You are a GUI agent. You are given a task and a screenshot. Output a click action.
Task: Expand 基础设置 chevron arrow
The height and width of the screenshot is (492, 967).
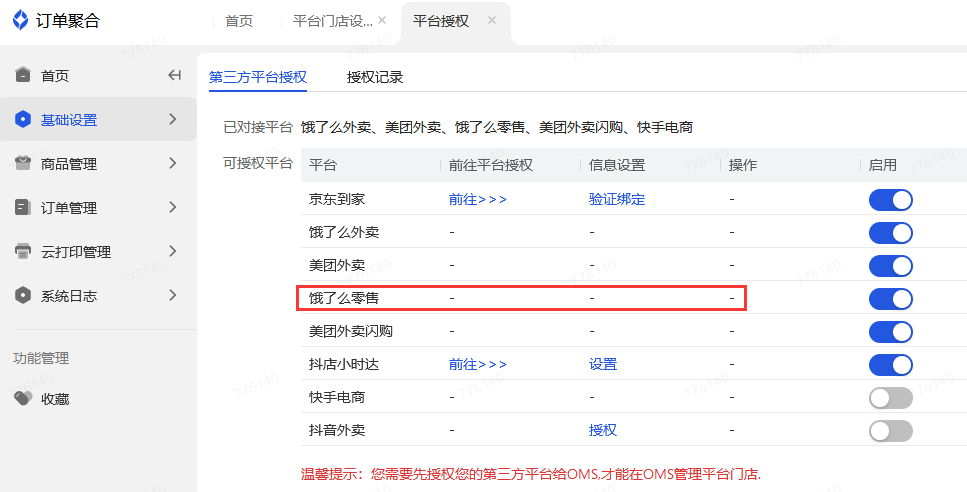pyautogui.click(x=173, y=119)
